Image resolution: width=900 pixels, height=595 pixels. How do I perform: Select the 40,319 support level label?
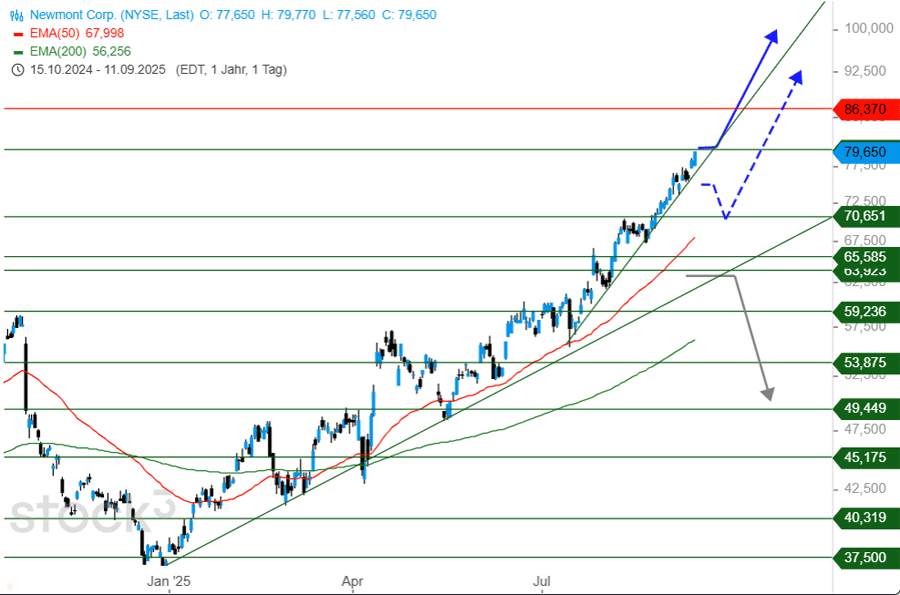click(x=865, y=518)
